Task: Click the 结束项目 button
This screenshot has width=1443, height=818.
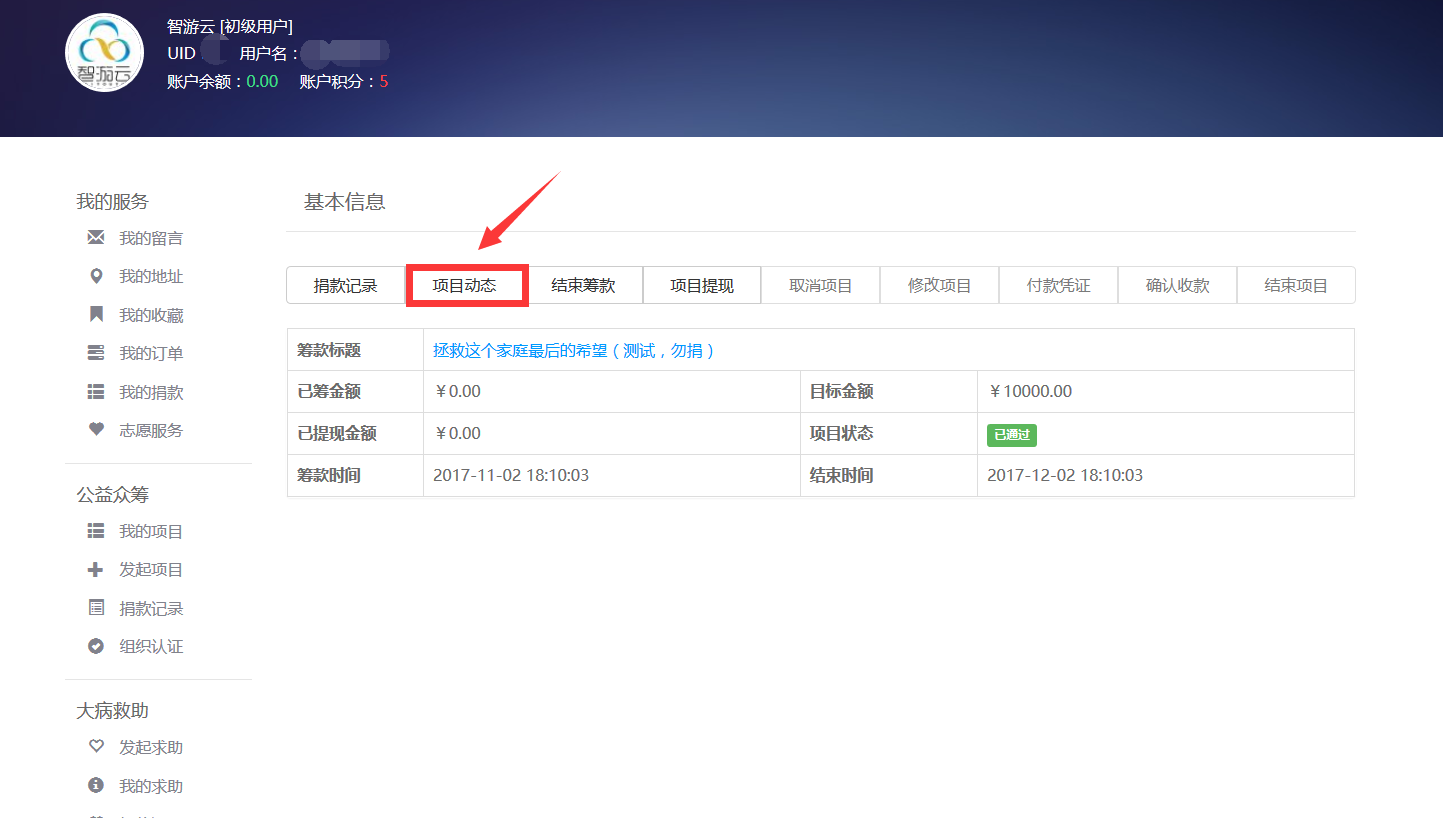Action: click(1296, 285)
